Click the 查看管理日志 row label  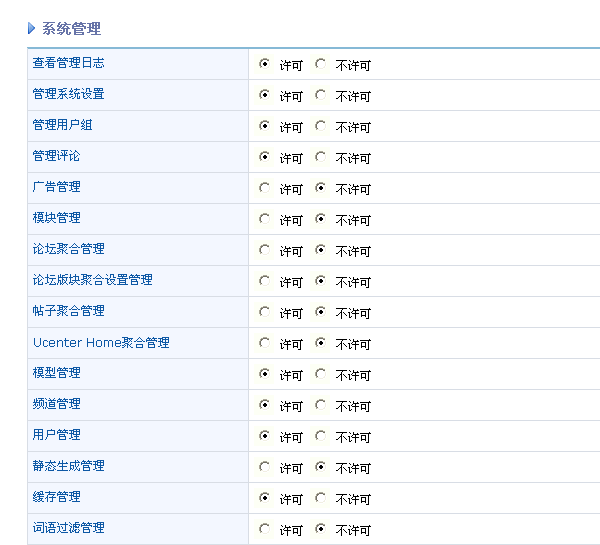click(68, 63)
